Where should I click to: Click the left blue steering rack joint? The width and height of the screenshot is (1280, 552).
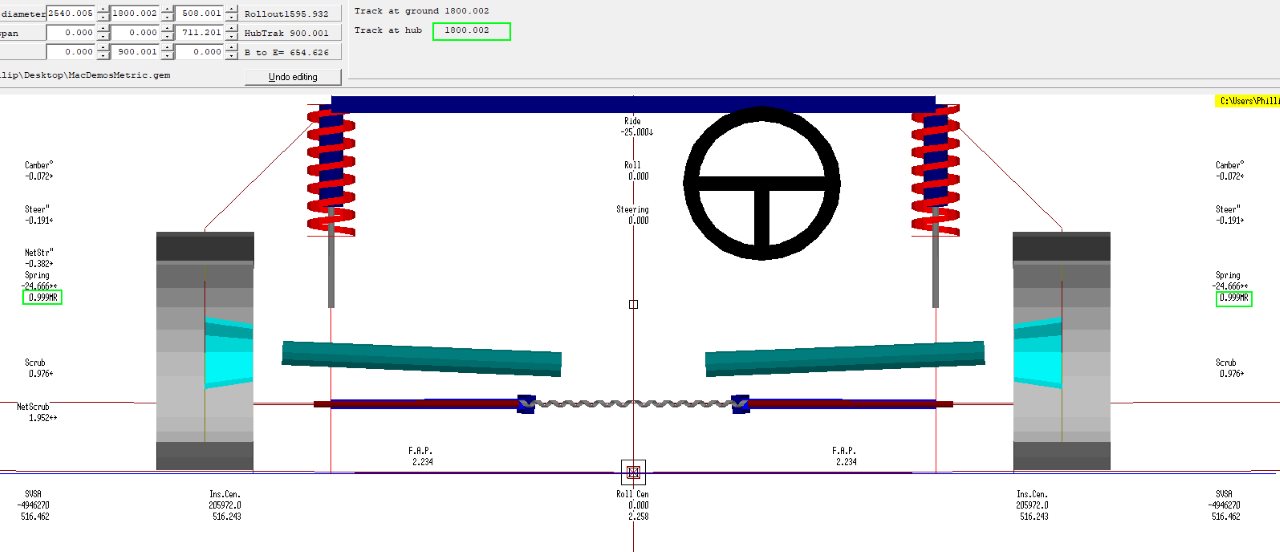coord(525,404)
